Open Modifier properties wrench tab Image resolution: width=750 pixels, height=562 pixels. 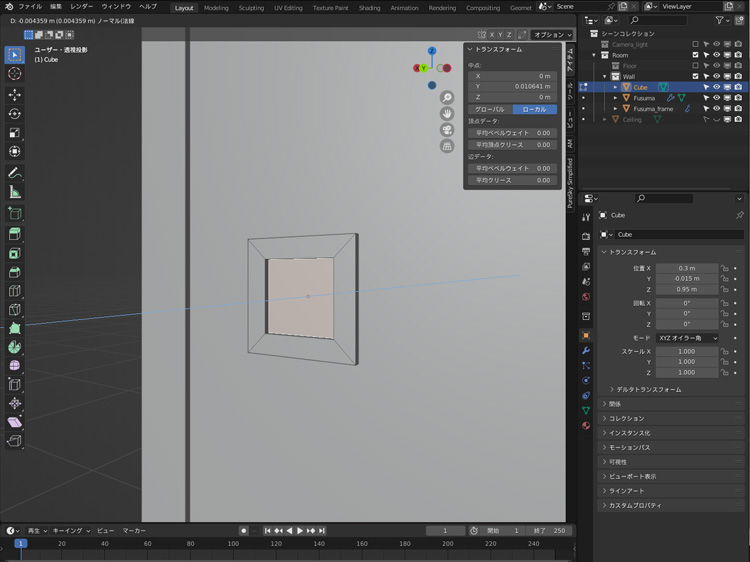586,351
